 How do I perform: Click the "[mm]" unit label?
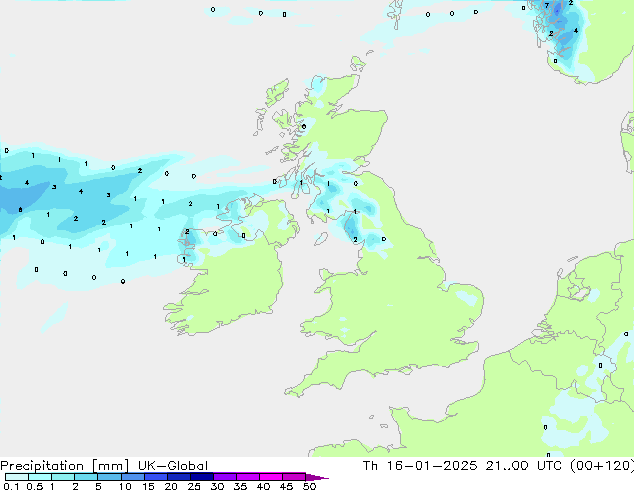[x=110, y=466]
